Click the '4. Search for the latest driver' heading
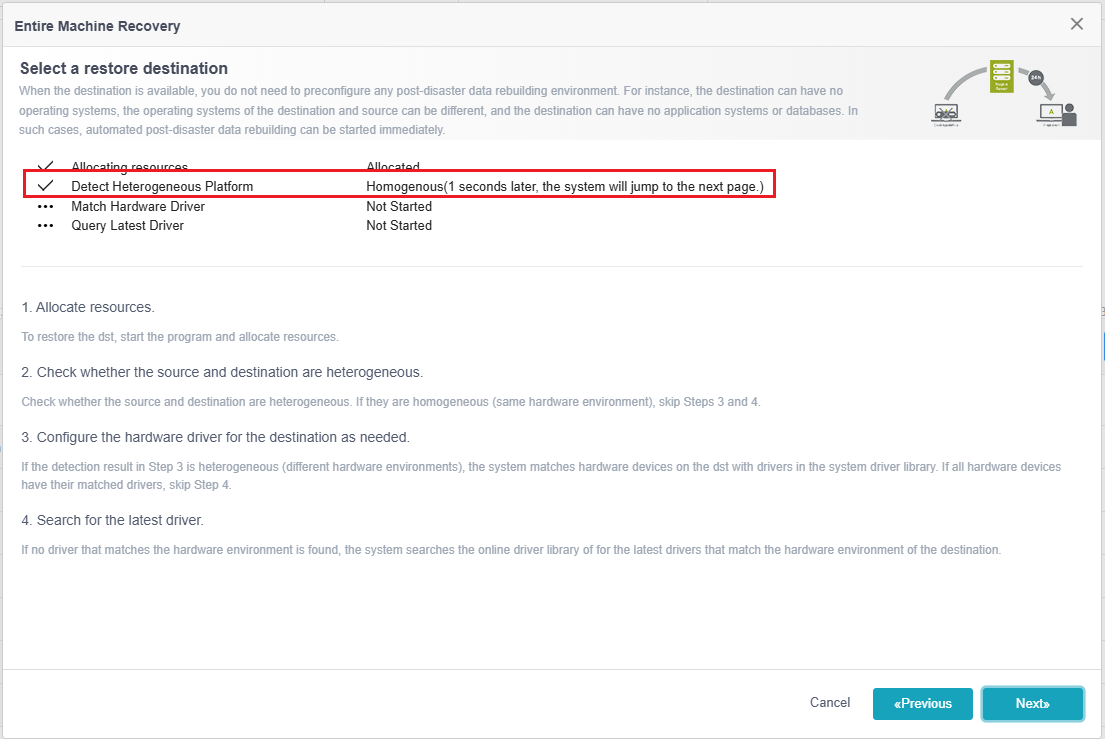 pyautogui.click(x=112, y=520)
